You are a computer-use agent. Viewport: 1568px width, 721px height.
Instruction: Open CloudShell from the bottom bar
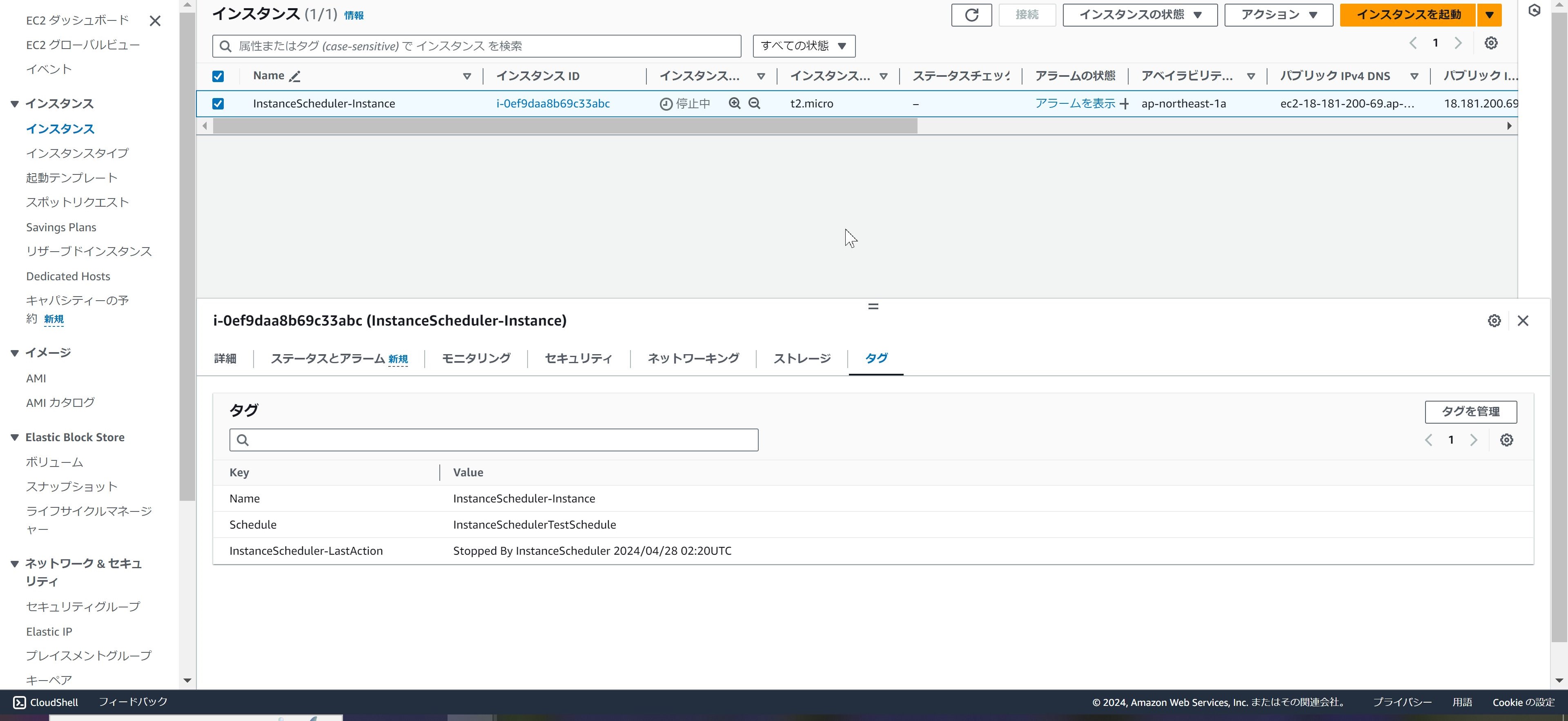pos(46,702)
